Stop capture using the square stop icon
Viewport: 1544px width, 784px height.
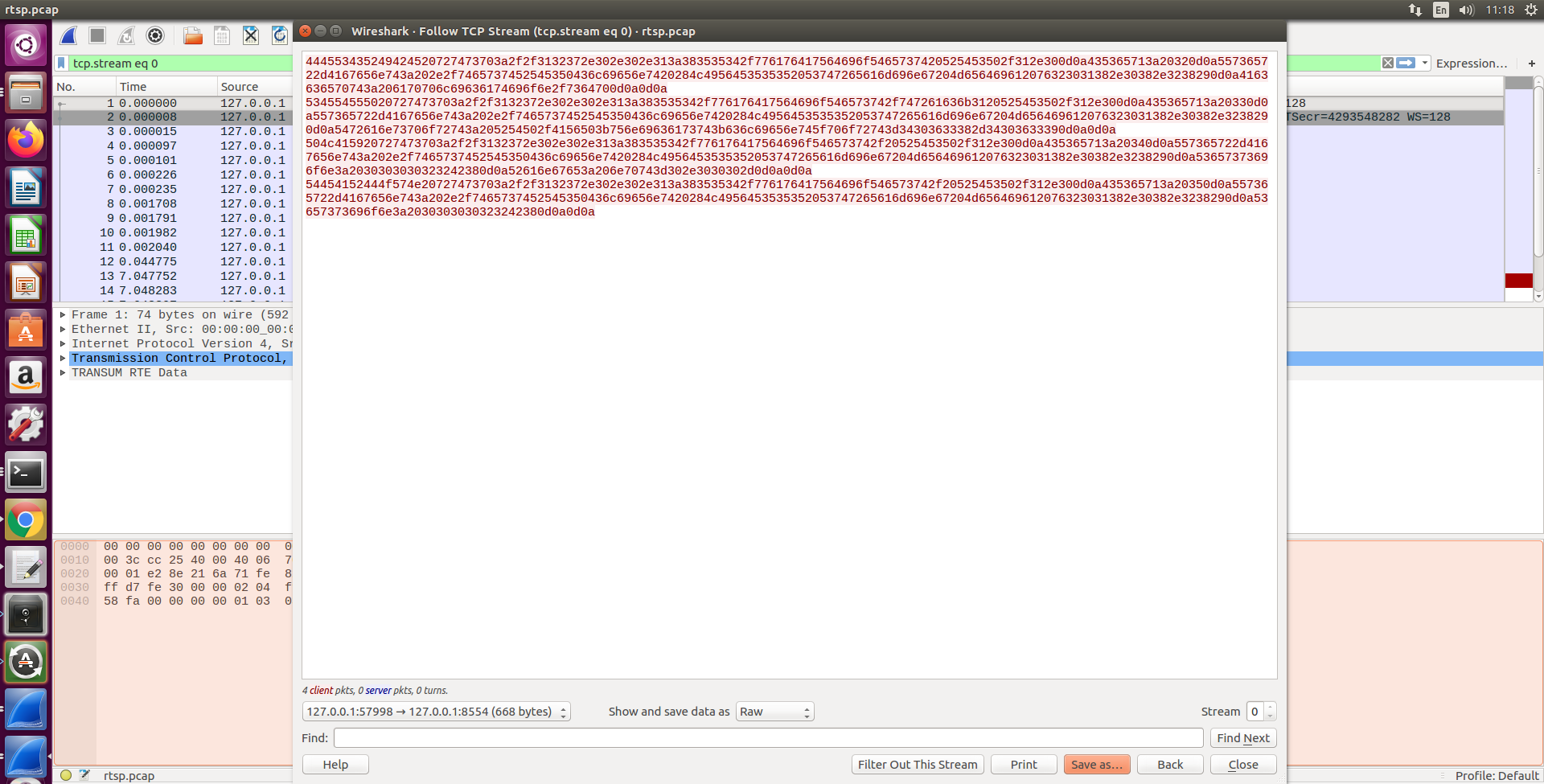(x=97, y=35)
